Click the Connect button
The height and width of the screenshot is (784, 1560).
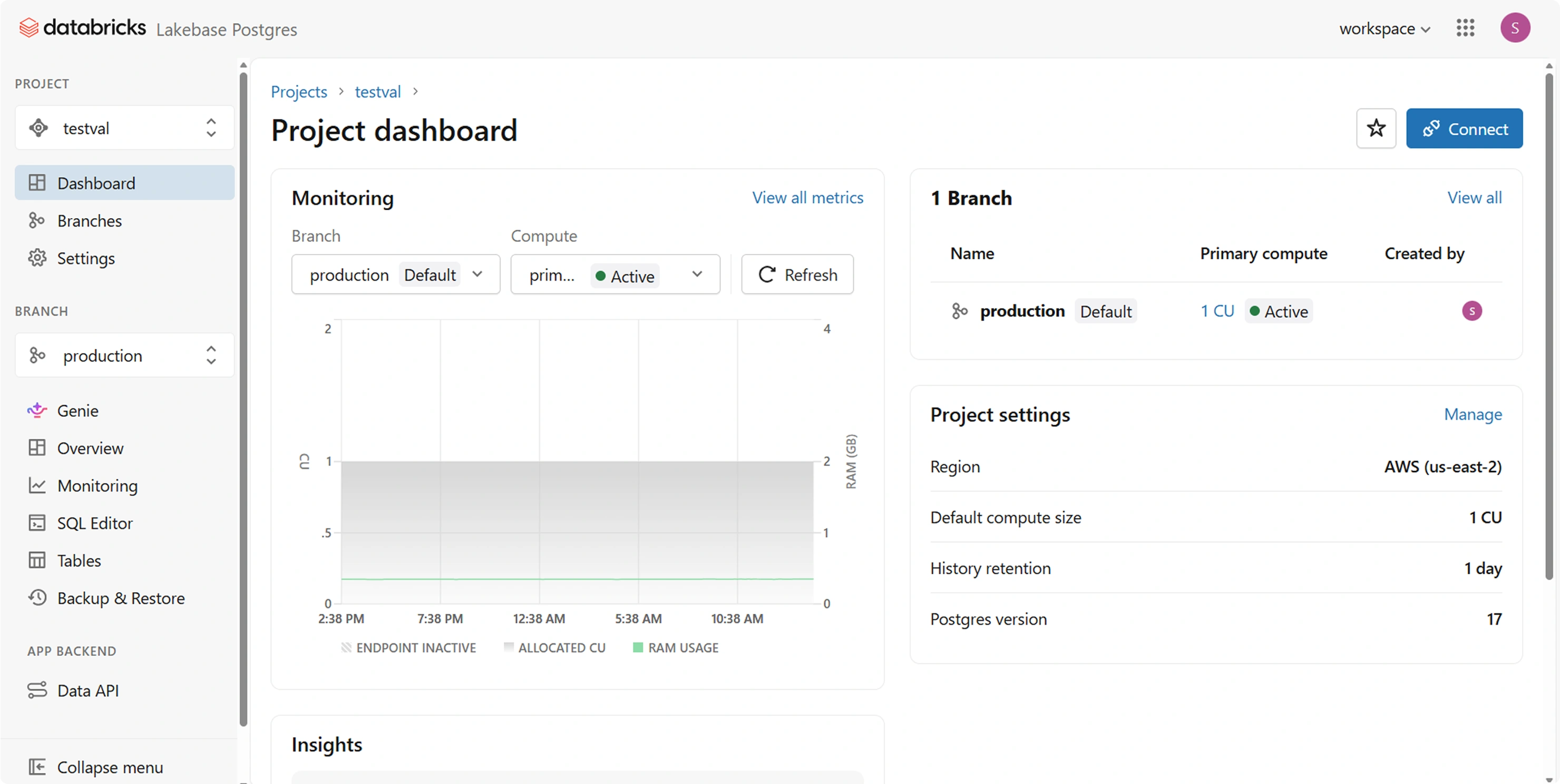tap(1464, 129)
